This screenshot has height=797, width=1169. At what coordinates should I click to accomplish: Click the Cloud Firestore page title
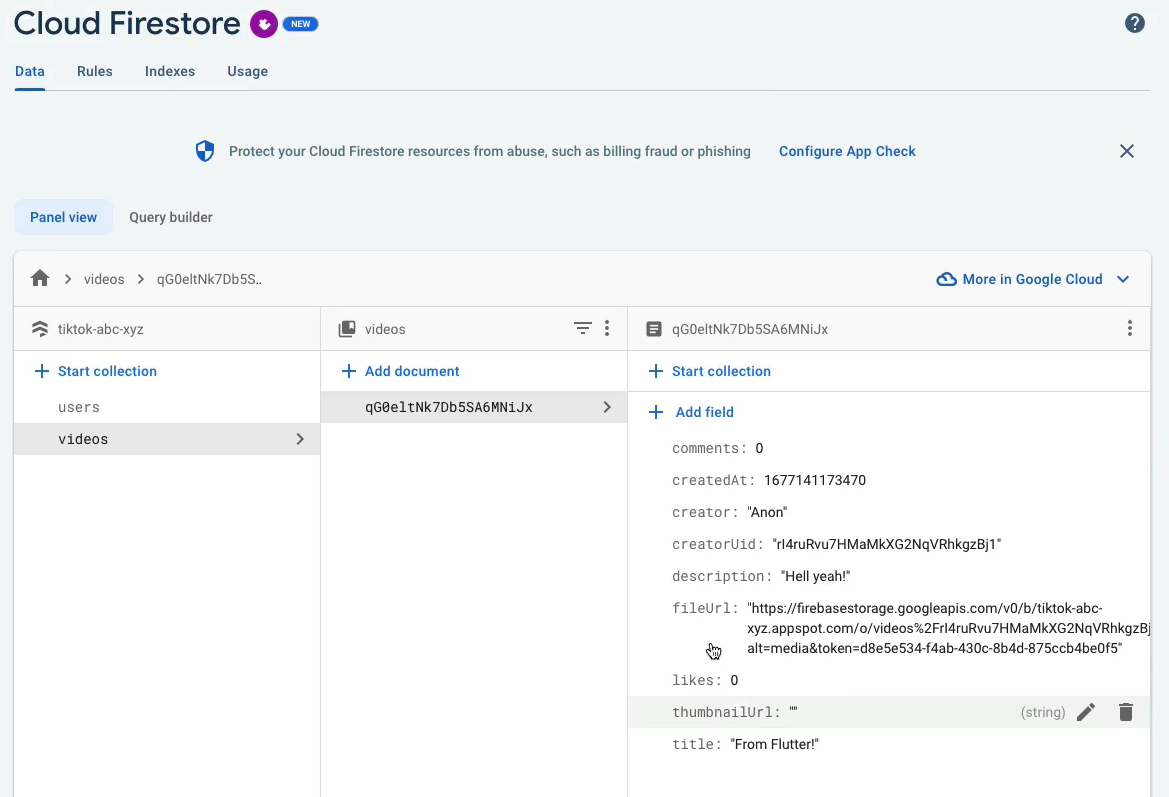tap(127, 23)
